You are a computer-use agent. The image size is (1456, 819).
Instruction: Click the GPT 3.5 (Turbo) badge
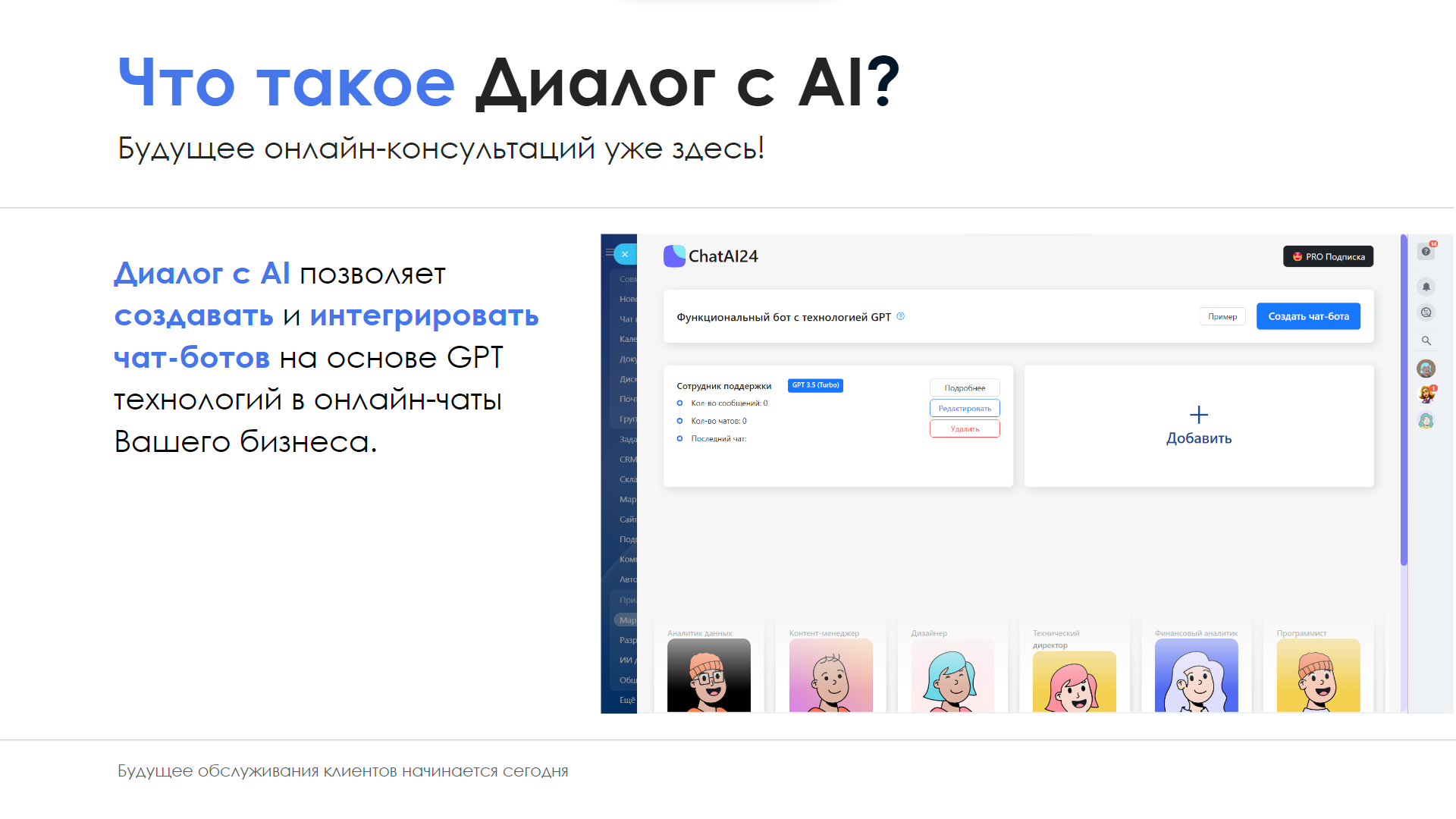[x=815, y=385]
